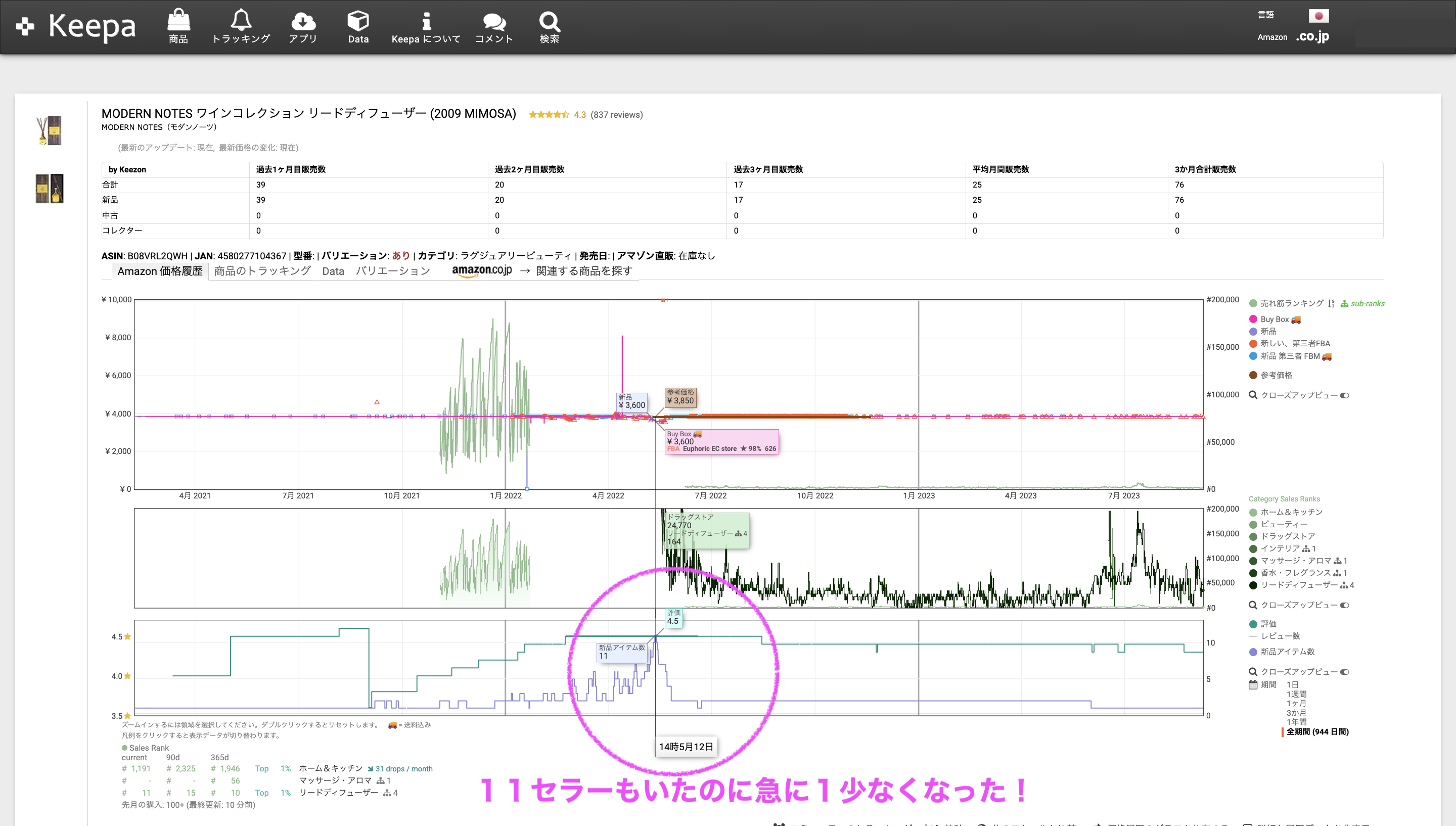The image size is (1456, 826).
Task: Toggle the rating chart クローズアップビュー switch
Action: pos(1344,672)
